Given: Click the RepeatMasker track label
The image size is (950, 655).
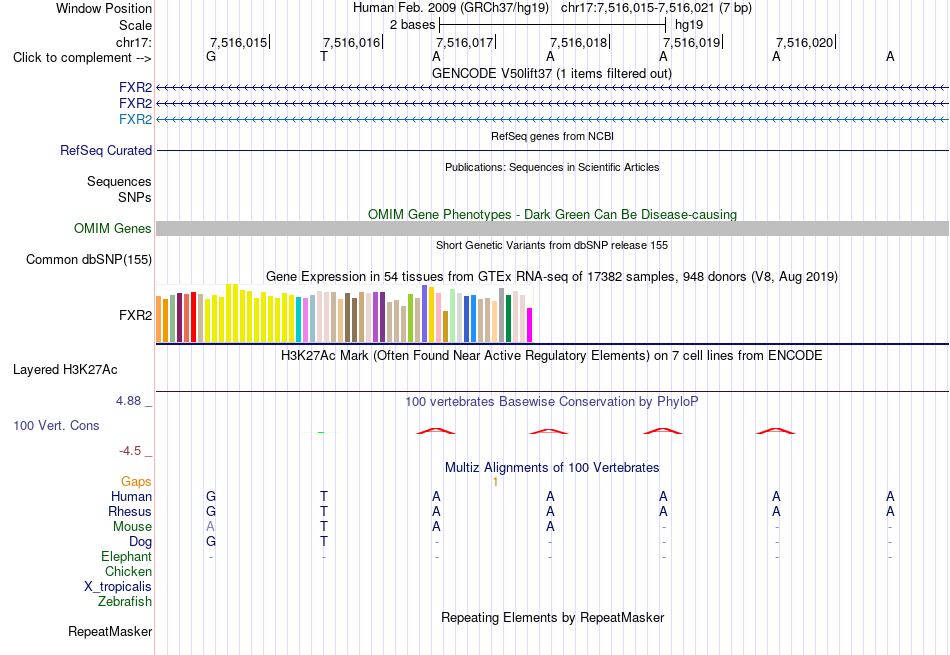Looking at the screenshot, I should [x=110, y=631].
